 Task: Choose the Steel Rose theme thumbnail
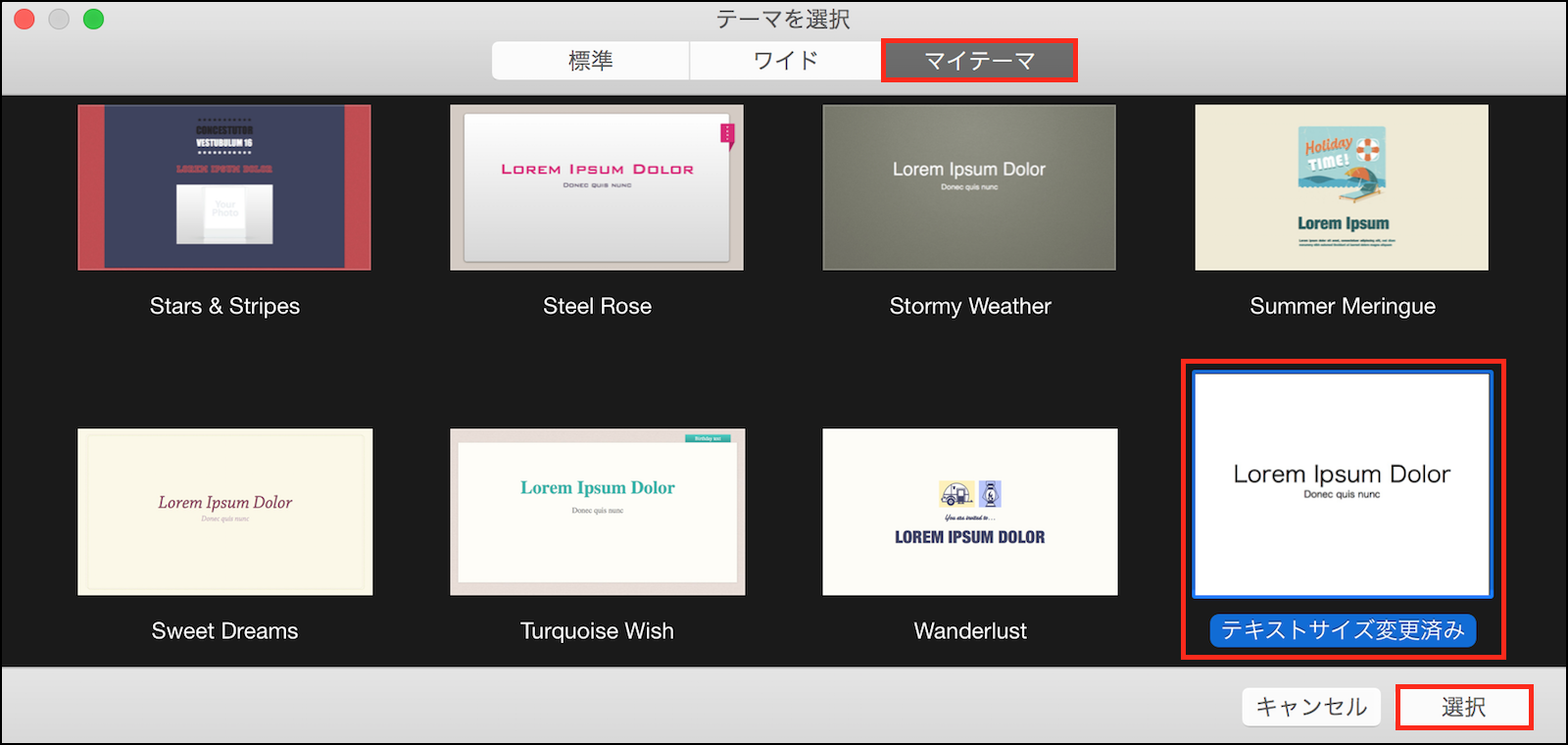pyautogui.click(x=597, y=187)
